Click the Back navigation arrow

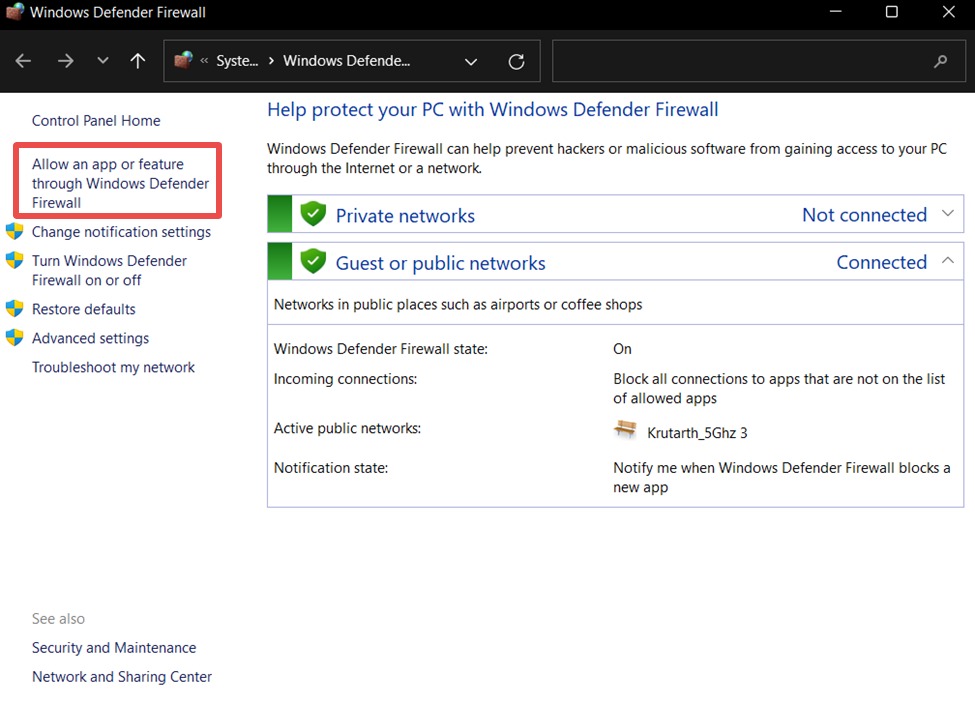click(x=23, y=61)
